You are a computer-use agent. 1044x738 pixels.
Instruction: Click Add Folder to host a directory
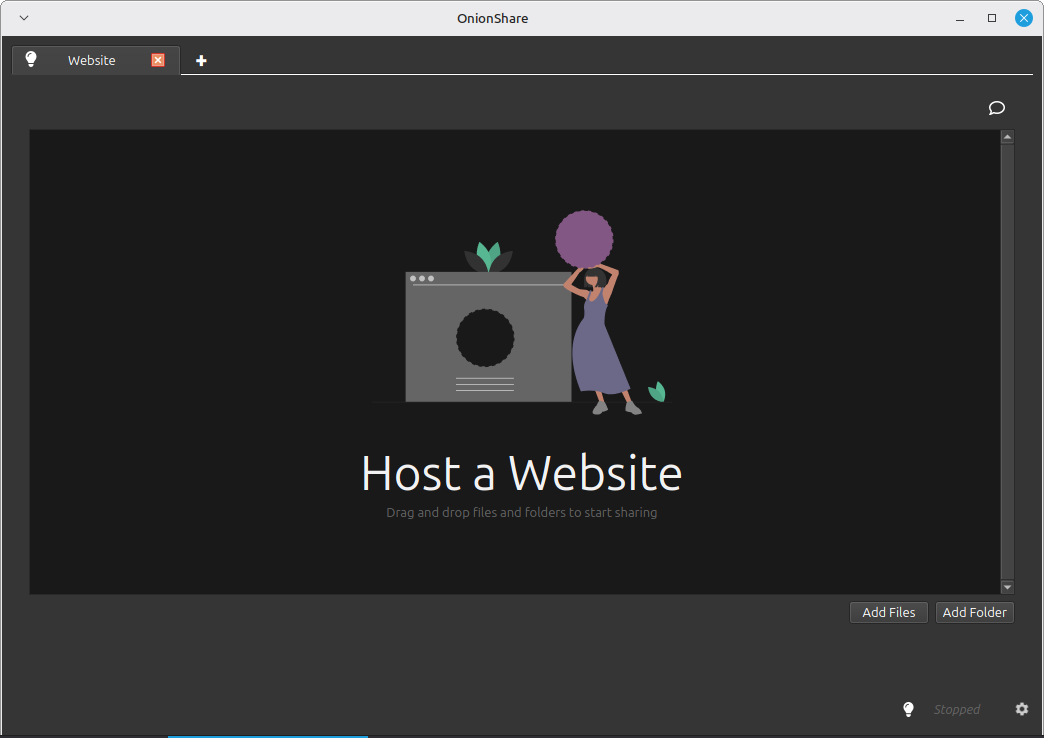pyautogui.click(x=974, y=612)
